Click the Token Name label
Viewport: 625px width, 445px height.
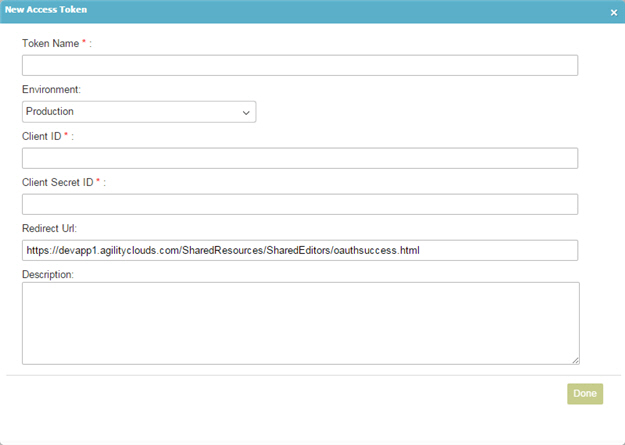click(x=51, y=43)
